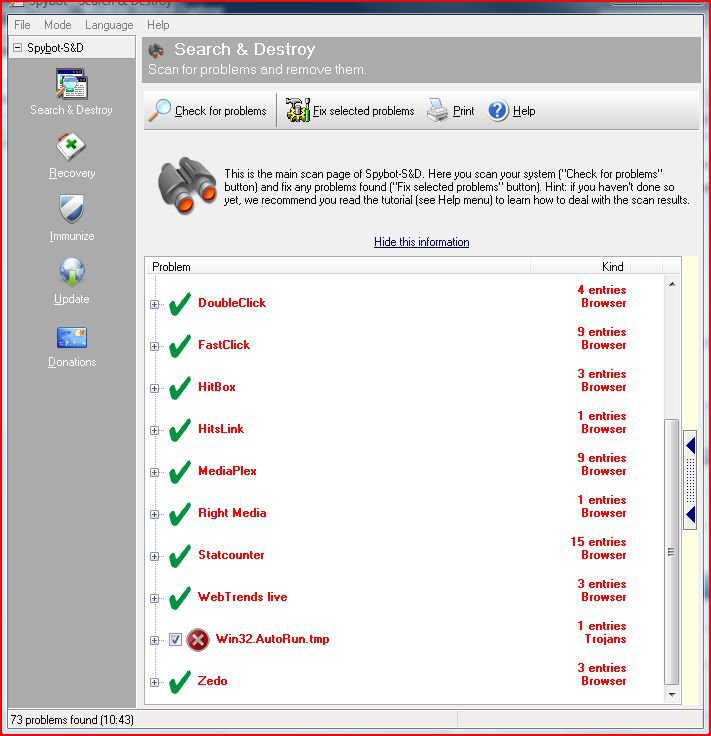711x736 pixels.
Task: Toggle the green checkmark for Zedo
Action: [x=180, y=682]
